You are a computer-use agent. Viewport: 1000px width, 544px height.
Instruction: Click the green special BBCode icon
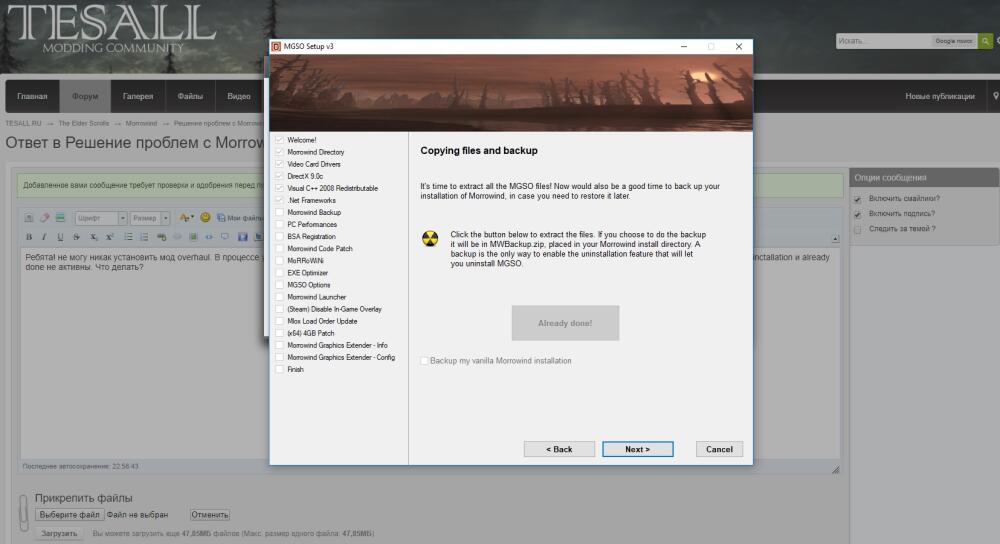pyautogui.click(x=60, y=217)
